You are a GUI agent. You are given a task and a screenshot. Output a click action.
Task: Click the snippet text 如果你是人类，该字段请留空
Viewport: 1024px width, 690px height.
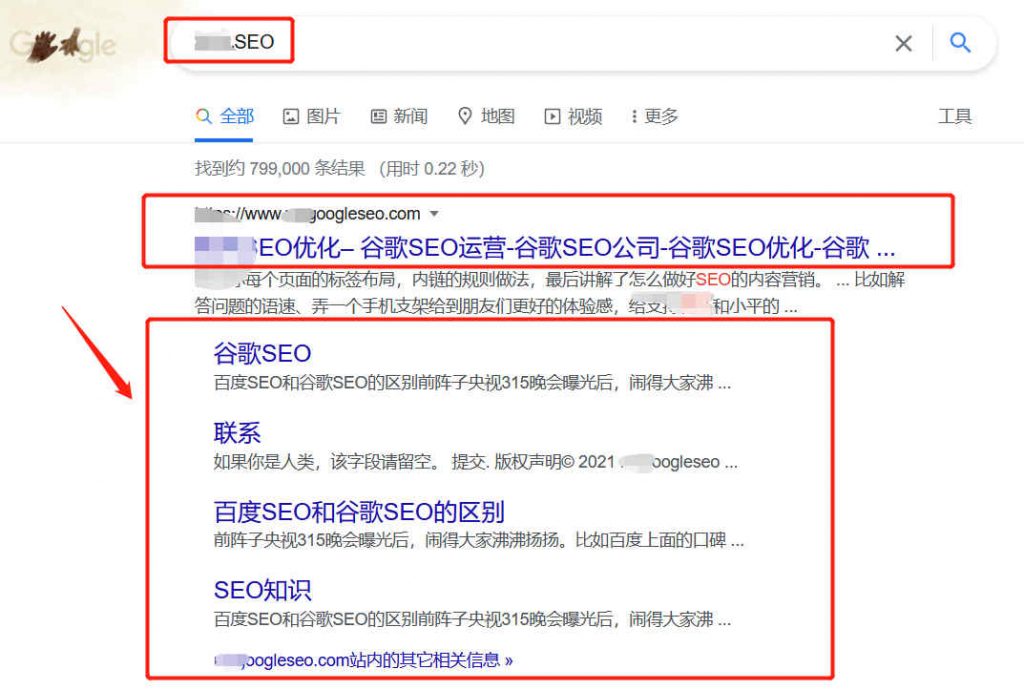(x=327, y=462)
